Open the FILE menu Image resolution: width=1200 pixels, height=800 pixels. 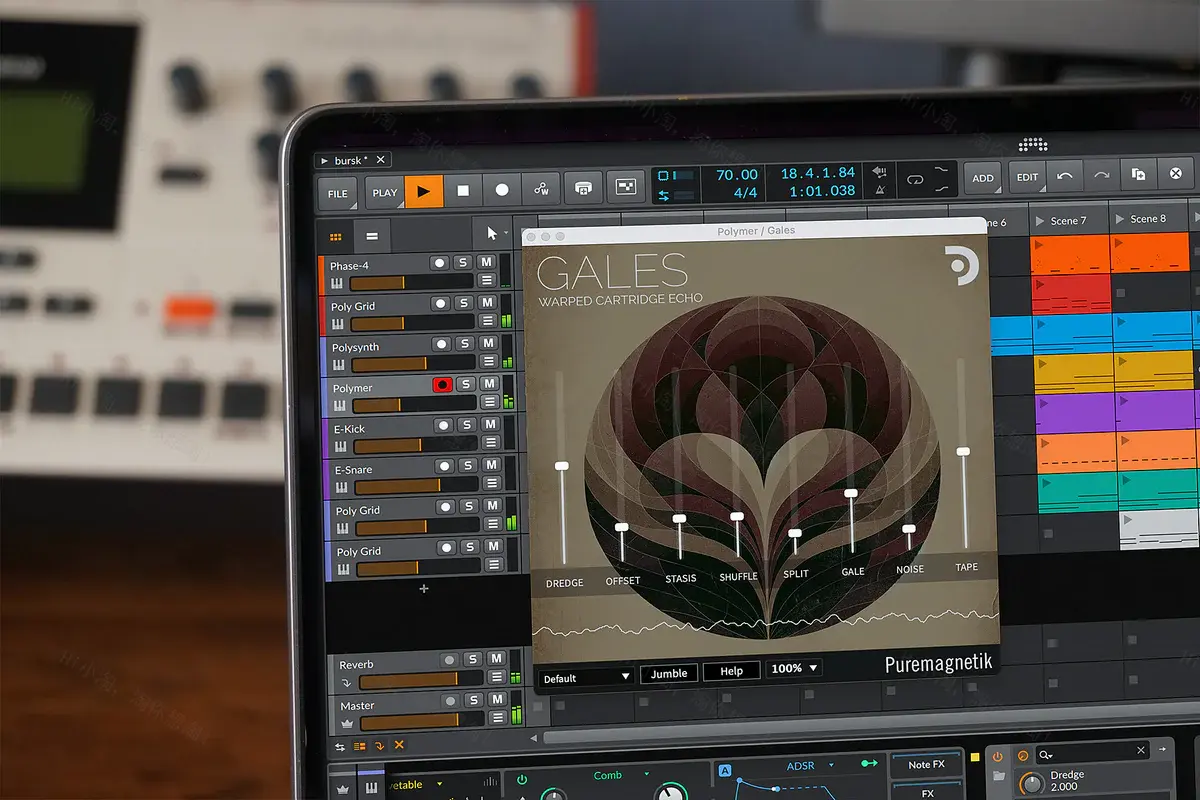coord(336,192)
